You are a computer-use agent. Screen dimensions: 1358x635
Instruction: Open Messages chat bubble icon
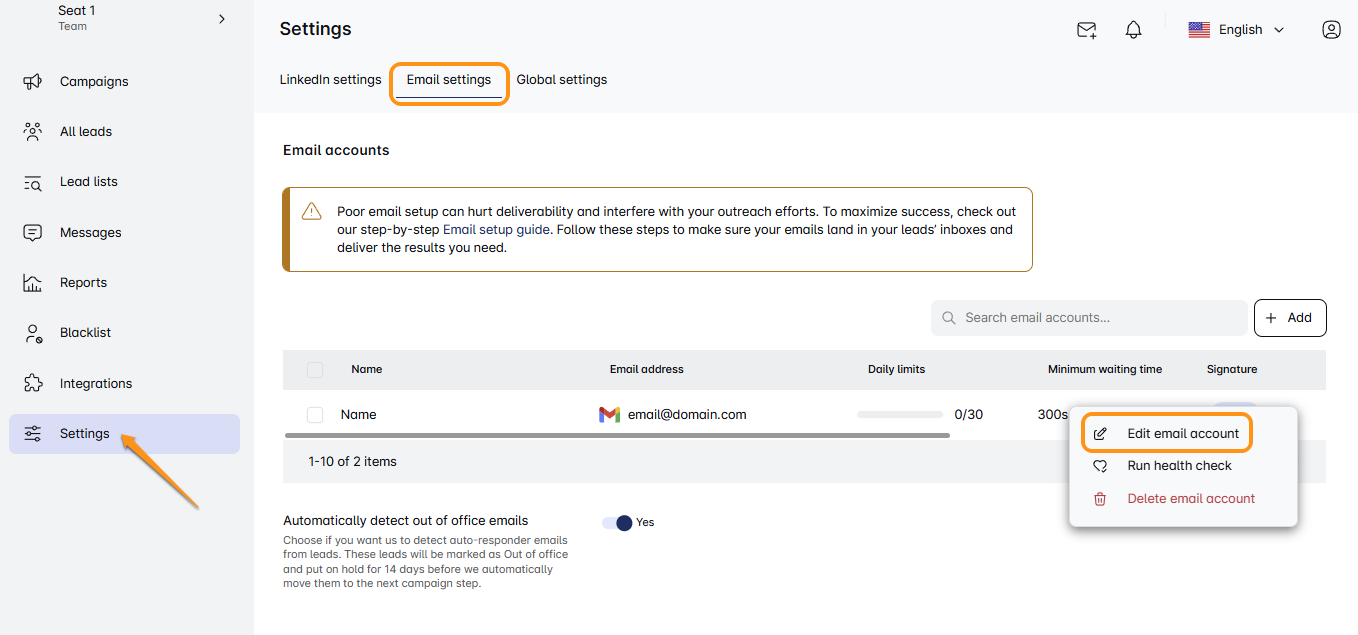tap(32, 232)
